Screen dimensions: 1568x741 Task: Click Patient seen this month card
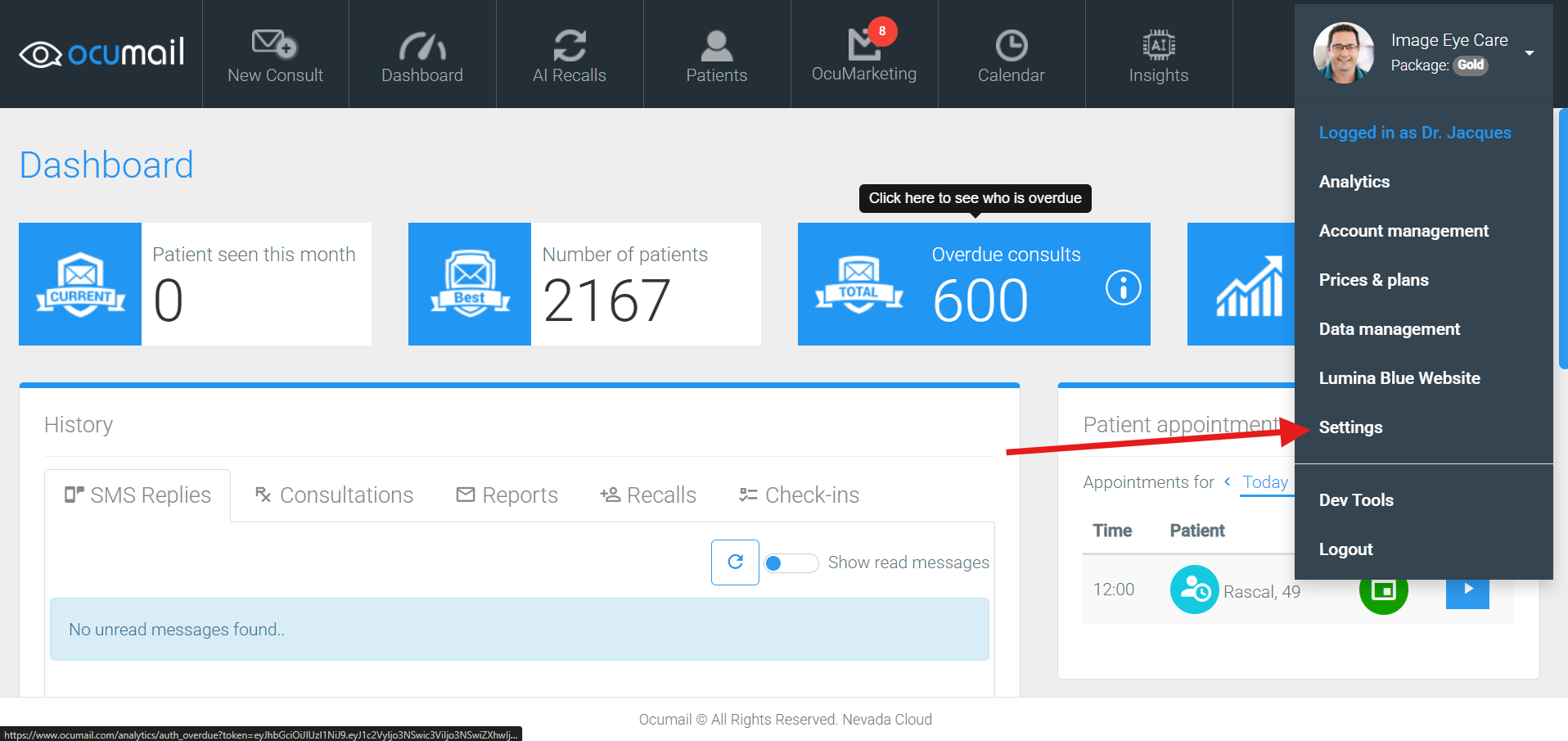point(195,284)
